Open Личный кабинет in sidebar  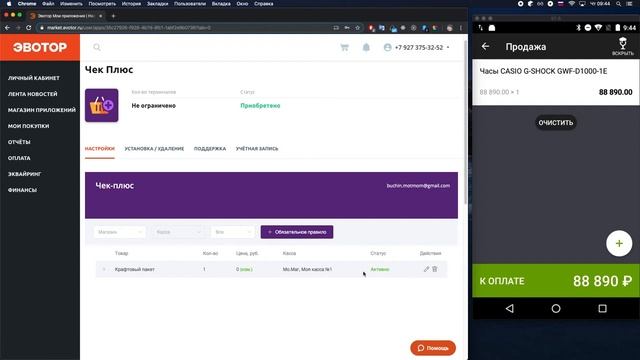tap(34, 78)
